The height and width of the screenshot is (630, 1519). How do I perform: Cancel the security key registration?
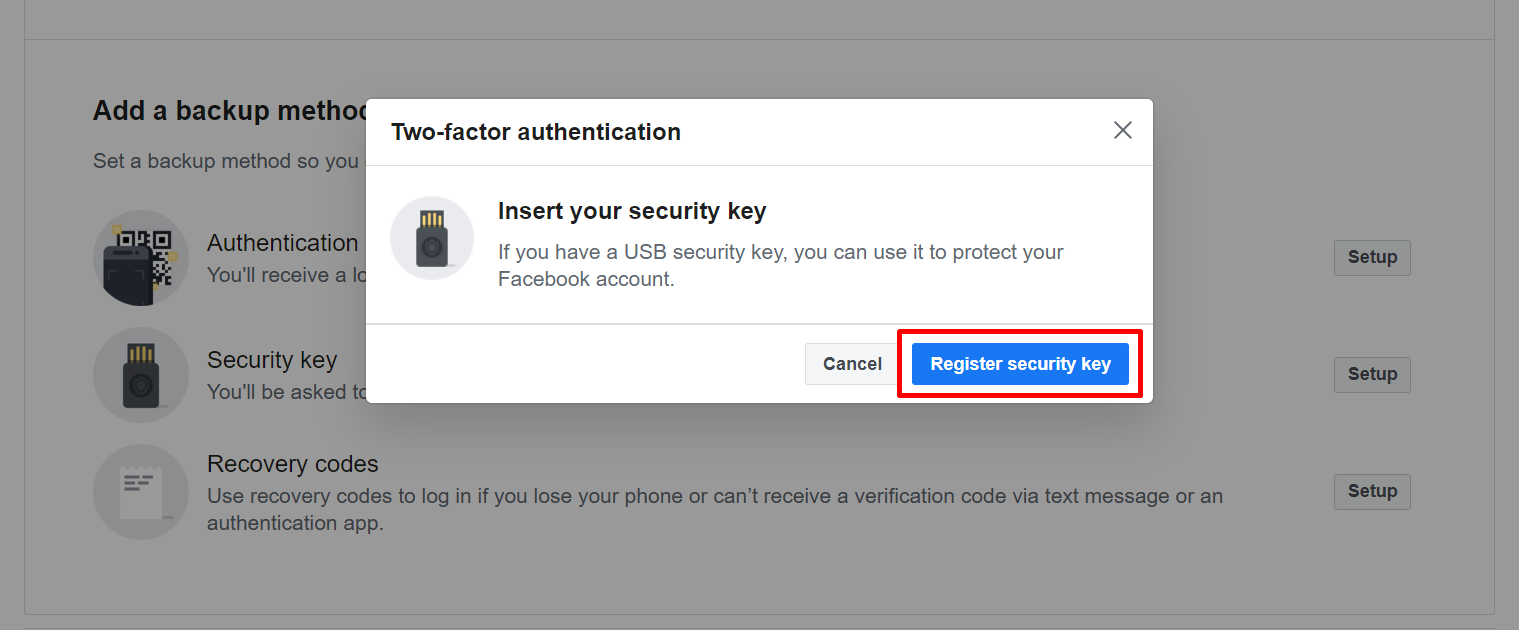pyautogui.click(x=852, y=364)
